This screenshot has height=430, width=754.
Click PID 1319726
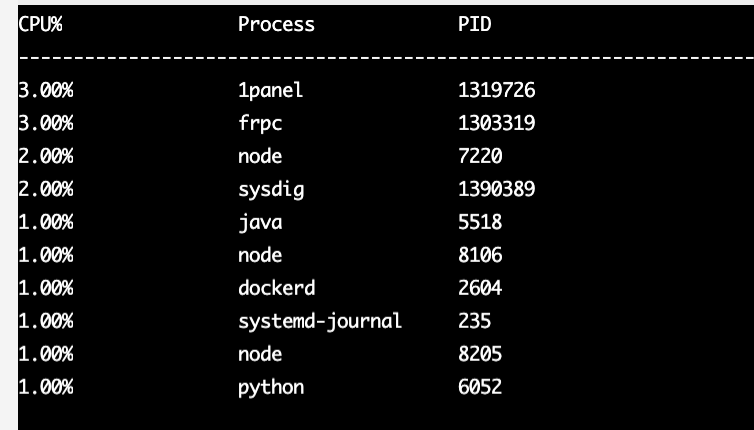[497, 91]
